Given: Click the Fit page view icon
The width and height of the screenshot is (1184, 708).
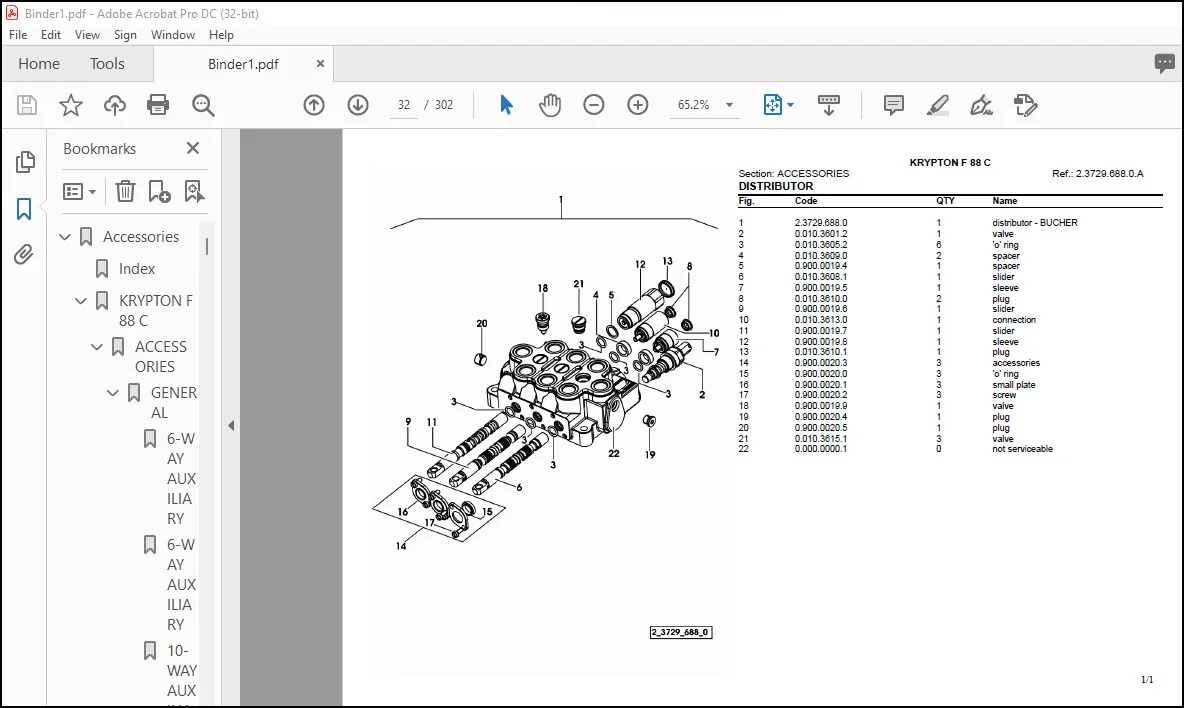Looking at the screenshot, I should [772, 105].
